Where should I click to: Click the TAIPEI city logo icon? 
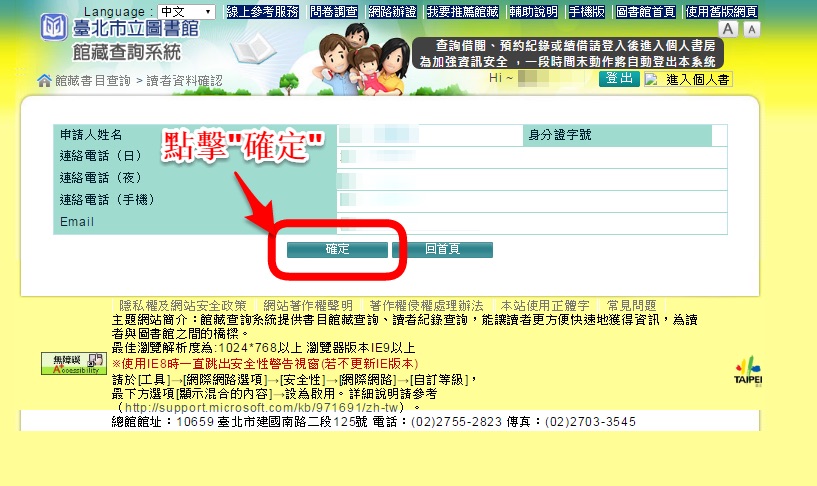[748, 371]
